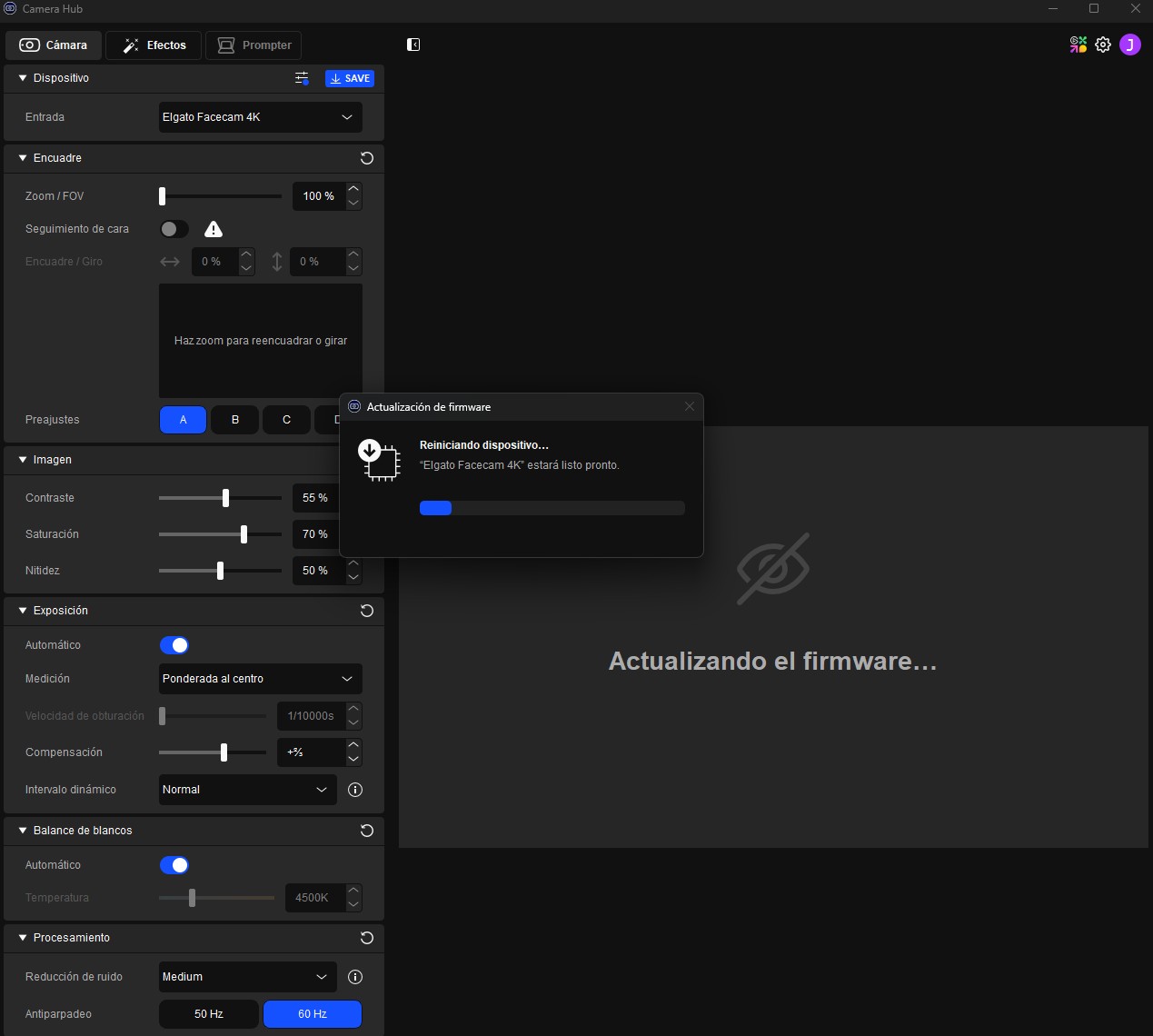This screenshot has height=1036, width=1153.
Task: Open the settings gear icon
Action: click(1103, 45)
